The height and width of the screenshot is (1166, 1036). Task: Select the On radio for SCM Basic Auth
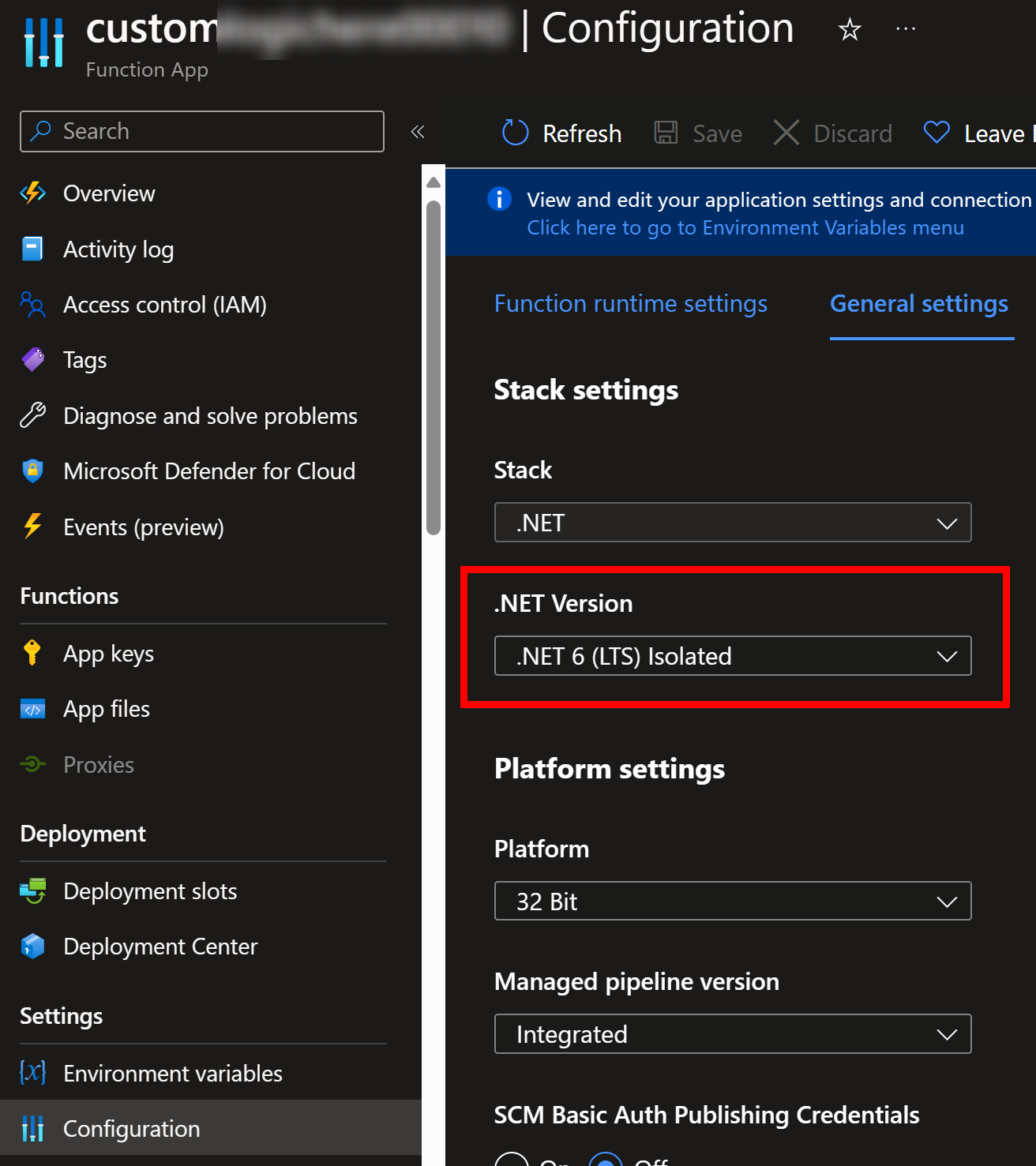512,1158
